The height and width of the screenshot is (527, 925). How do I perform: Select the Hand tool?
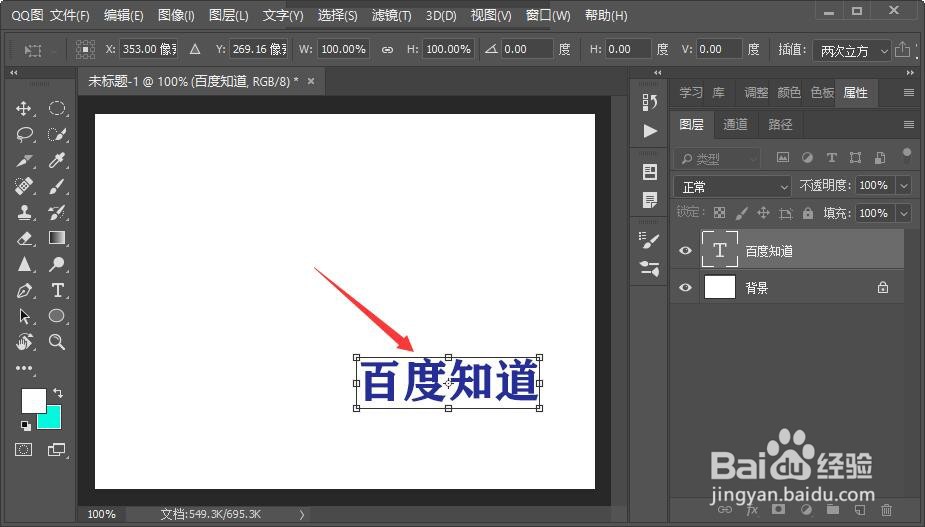pos(24,342)
